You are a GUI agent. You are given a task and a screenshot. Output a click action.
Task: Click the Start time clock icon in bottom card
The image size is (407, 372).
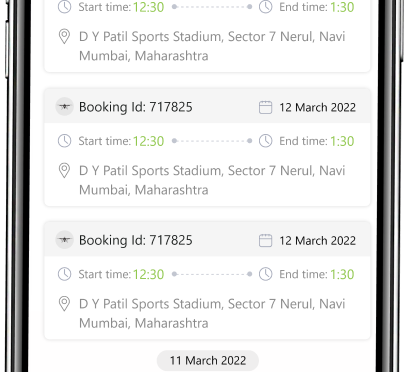tap(64, 274)
